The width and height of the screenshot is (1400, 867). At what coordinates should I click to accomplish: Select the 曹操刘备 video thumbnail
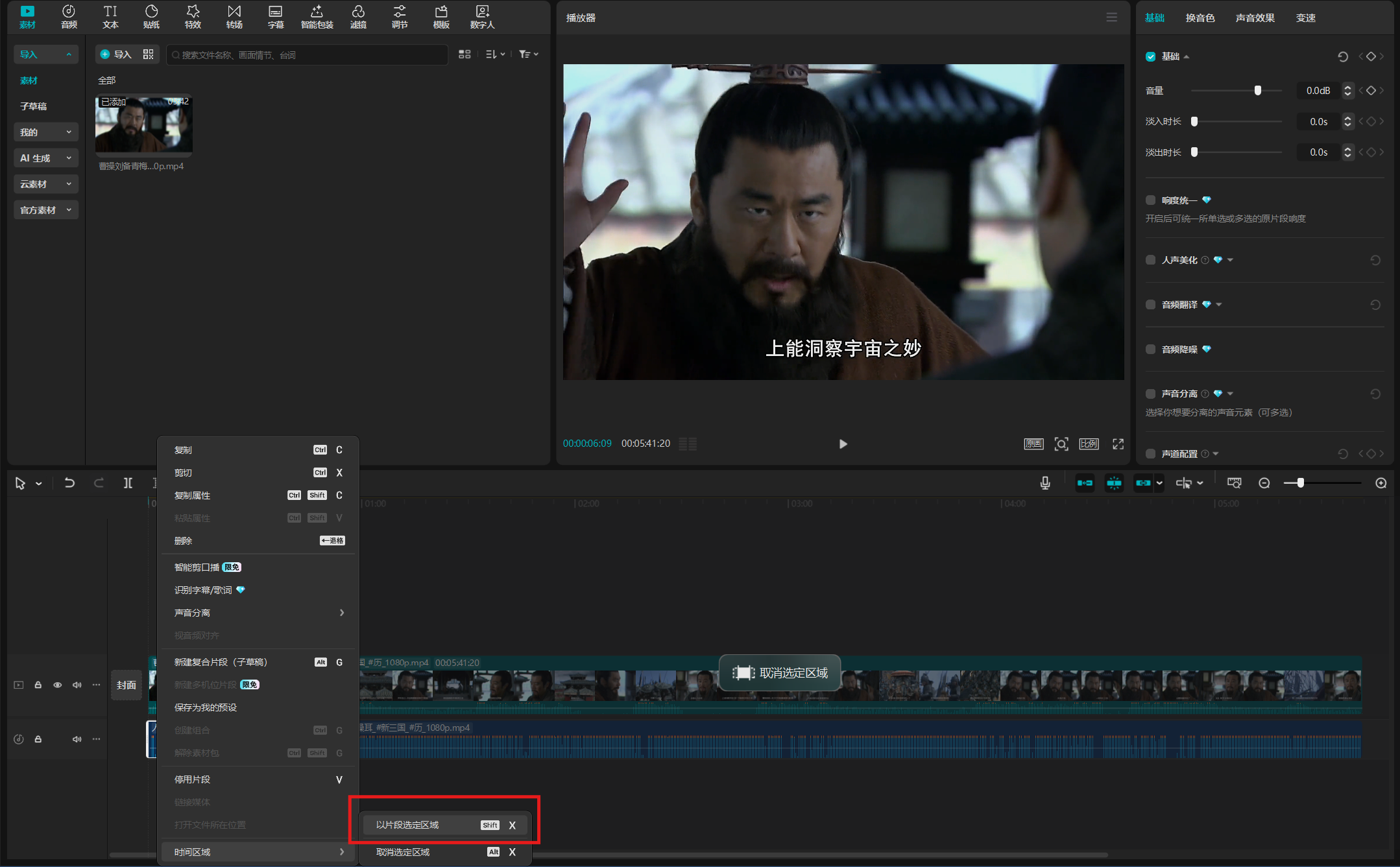point(143,125)
